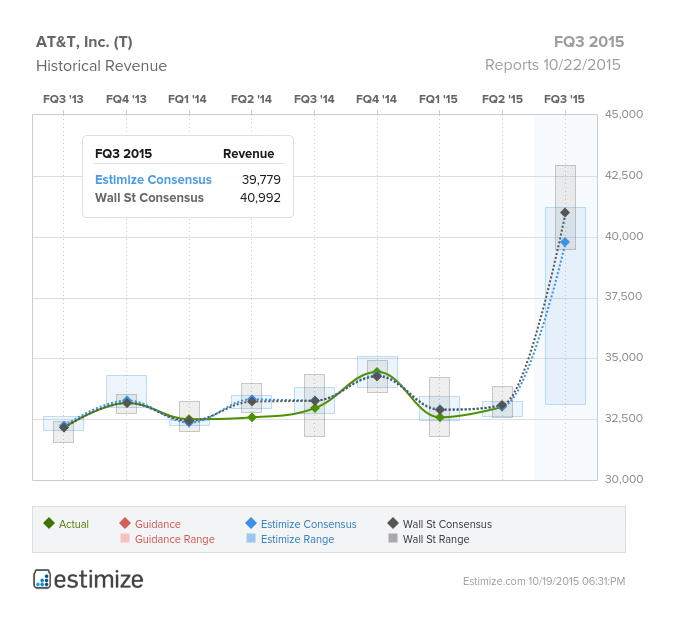
Task: Toggle the Guidance legend diamond icon
Action: pos(125,523)
